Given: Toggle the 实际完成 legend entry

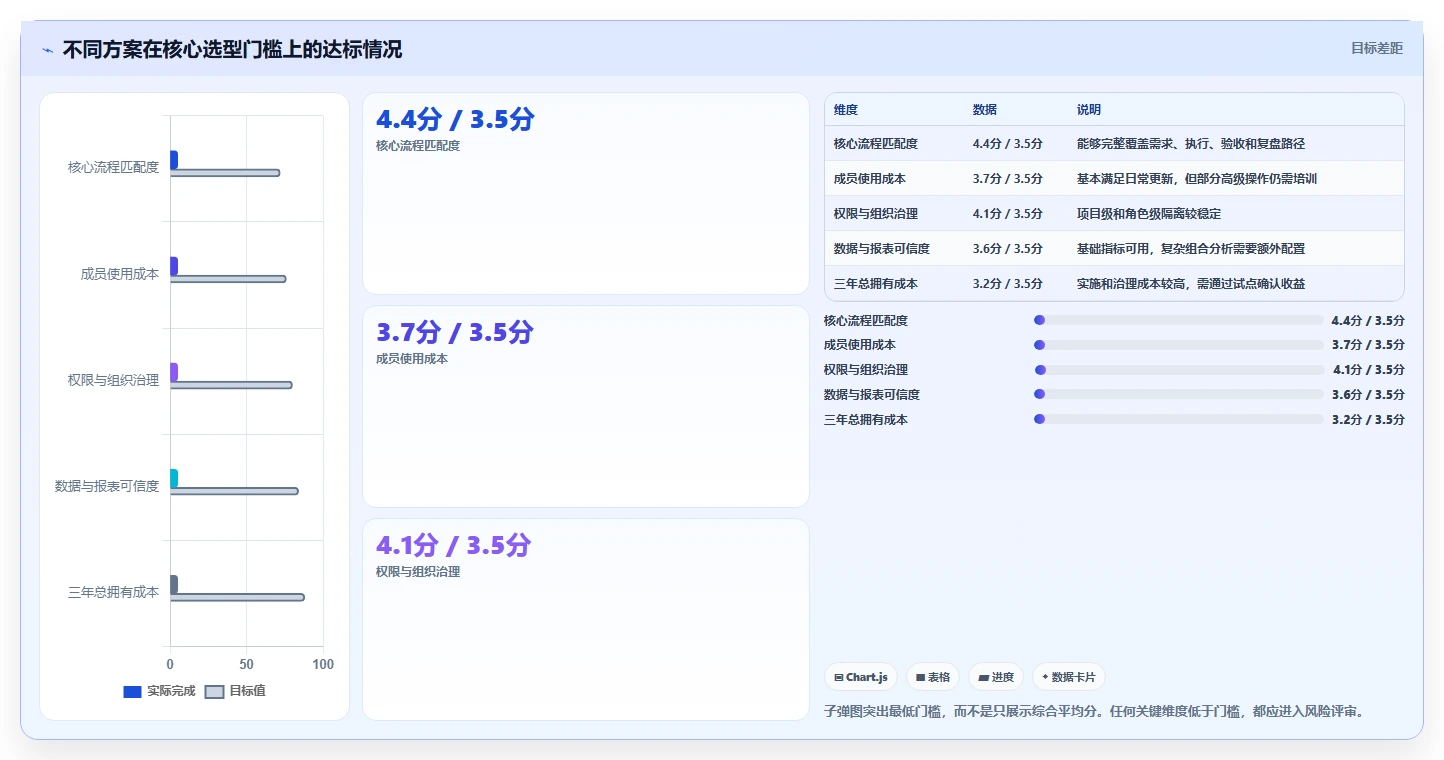Looking at the screenshot, I should coord(159,691).
